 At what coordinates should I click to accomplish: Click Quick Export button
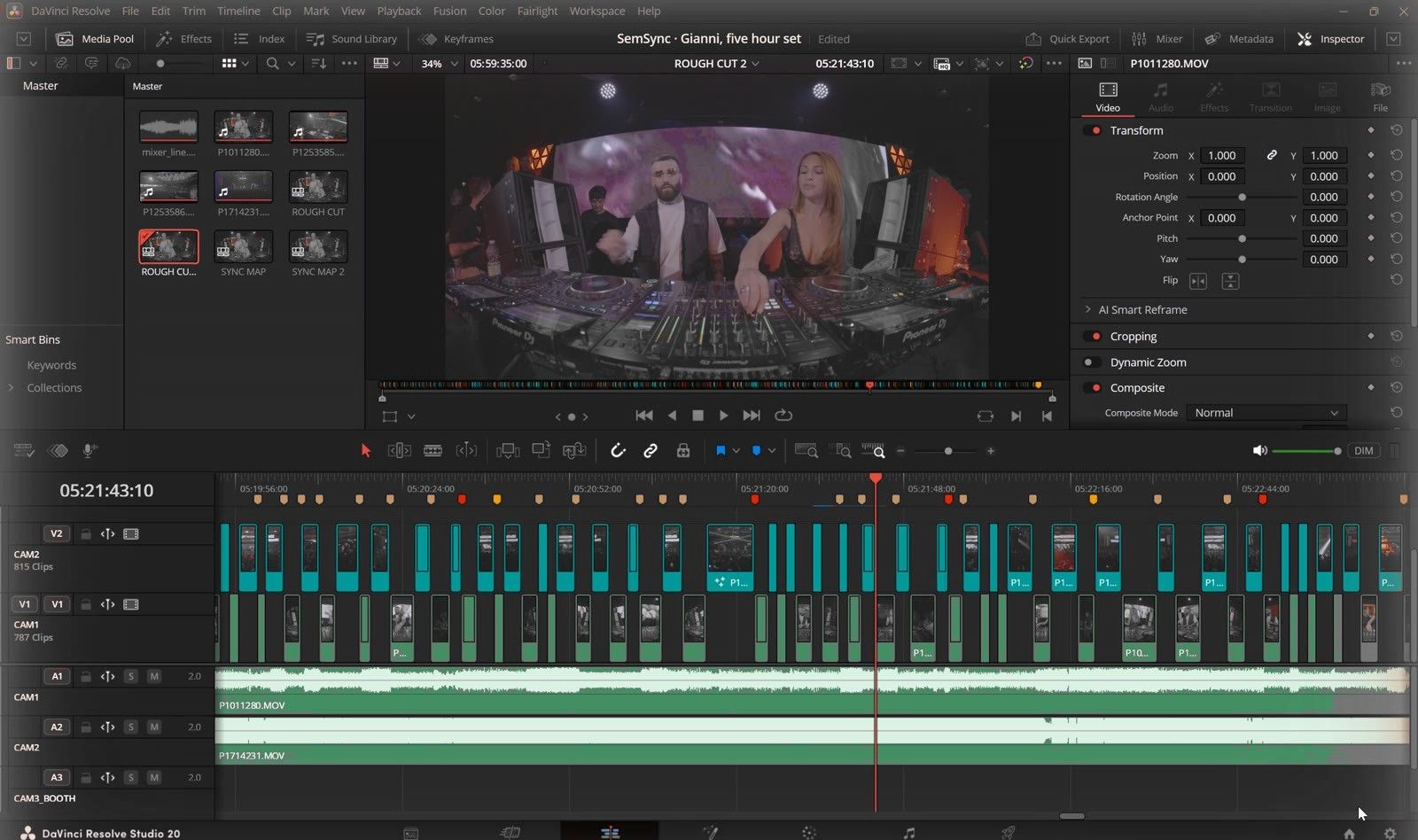pos(1068,39)
